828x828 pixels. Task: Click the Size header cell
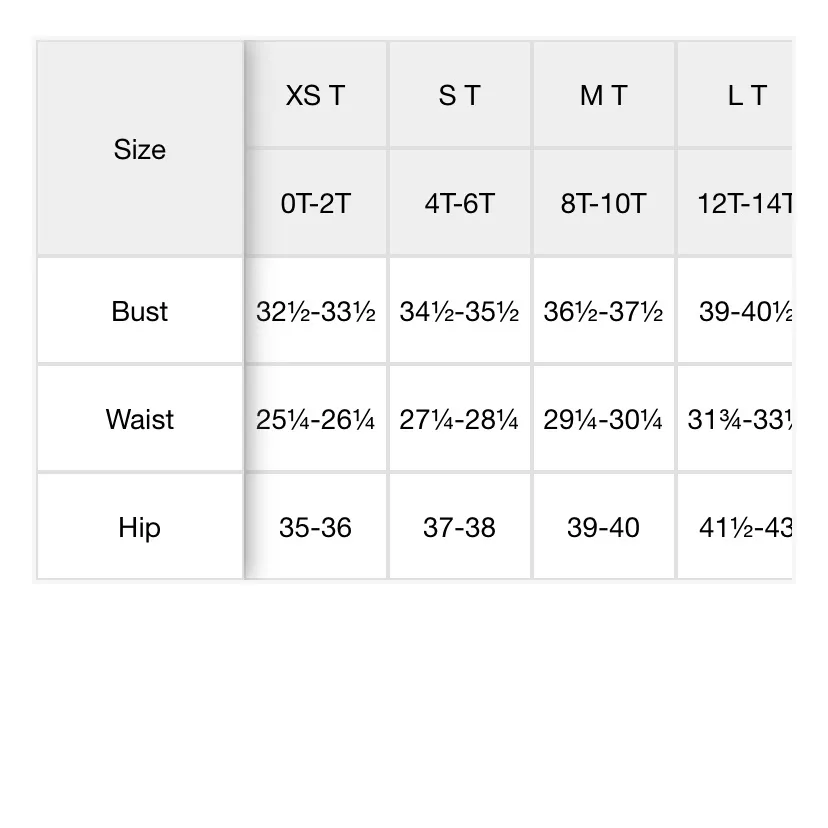[x=139, y=150]
